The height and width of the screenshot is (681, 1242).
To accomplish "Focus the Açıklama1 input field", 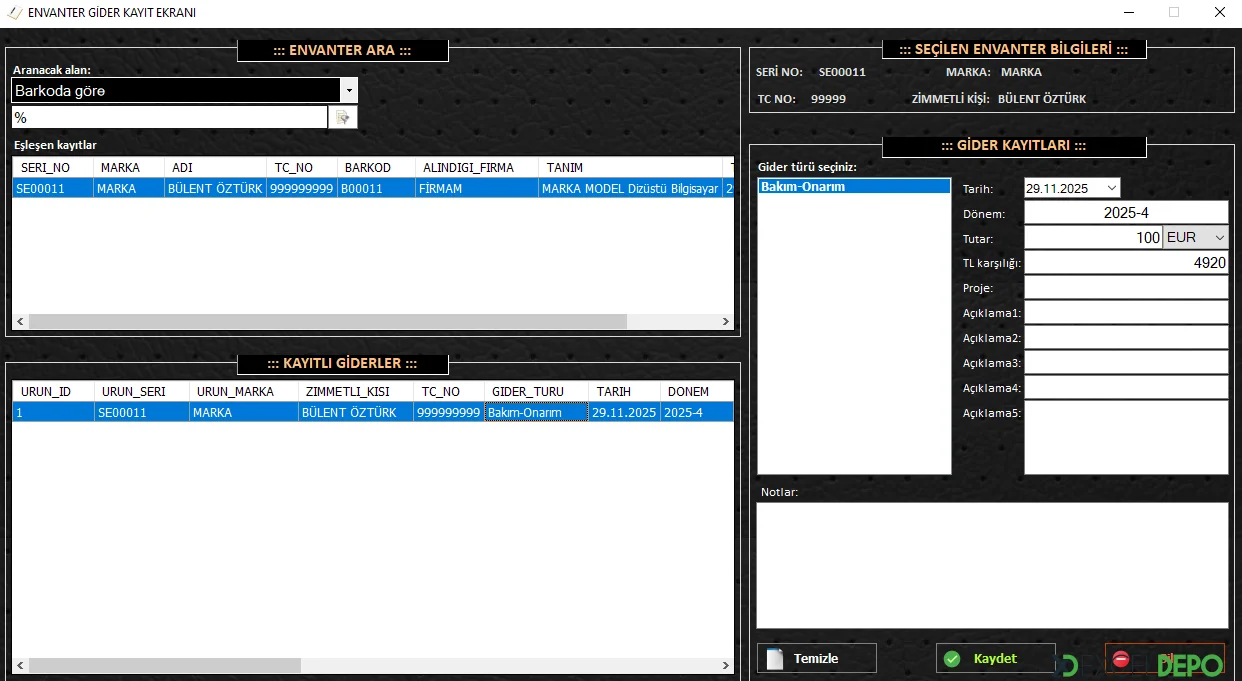I will 1125,313.
